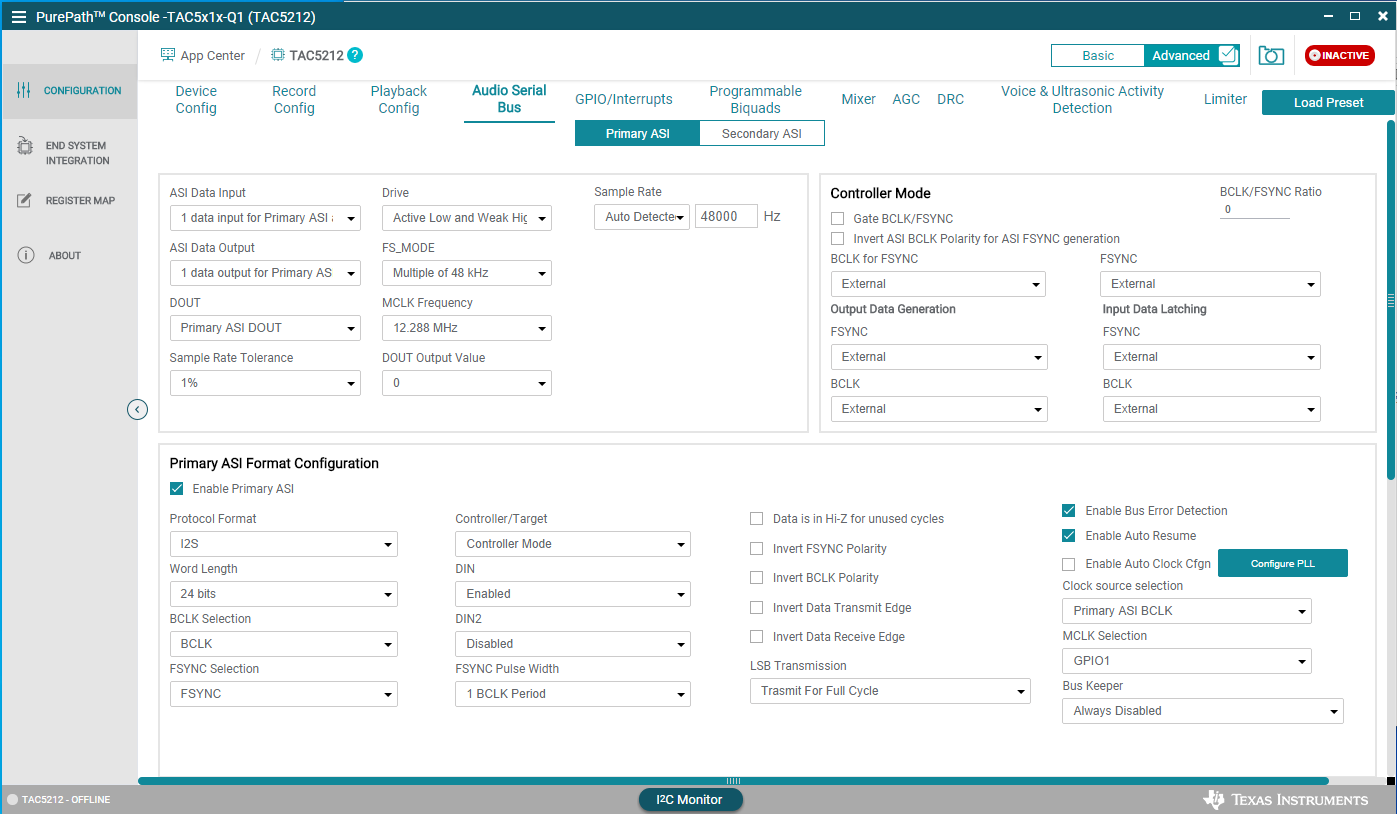This screenshot has height=814, width=1397.
Task: Click the Load Preset button
Action: (1328, 103)
